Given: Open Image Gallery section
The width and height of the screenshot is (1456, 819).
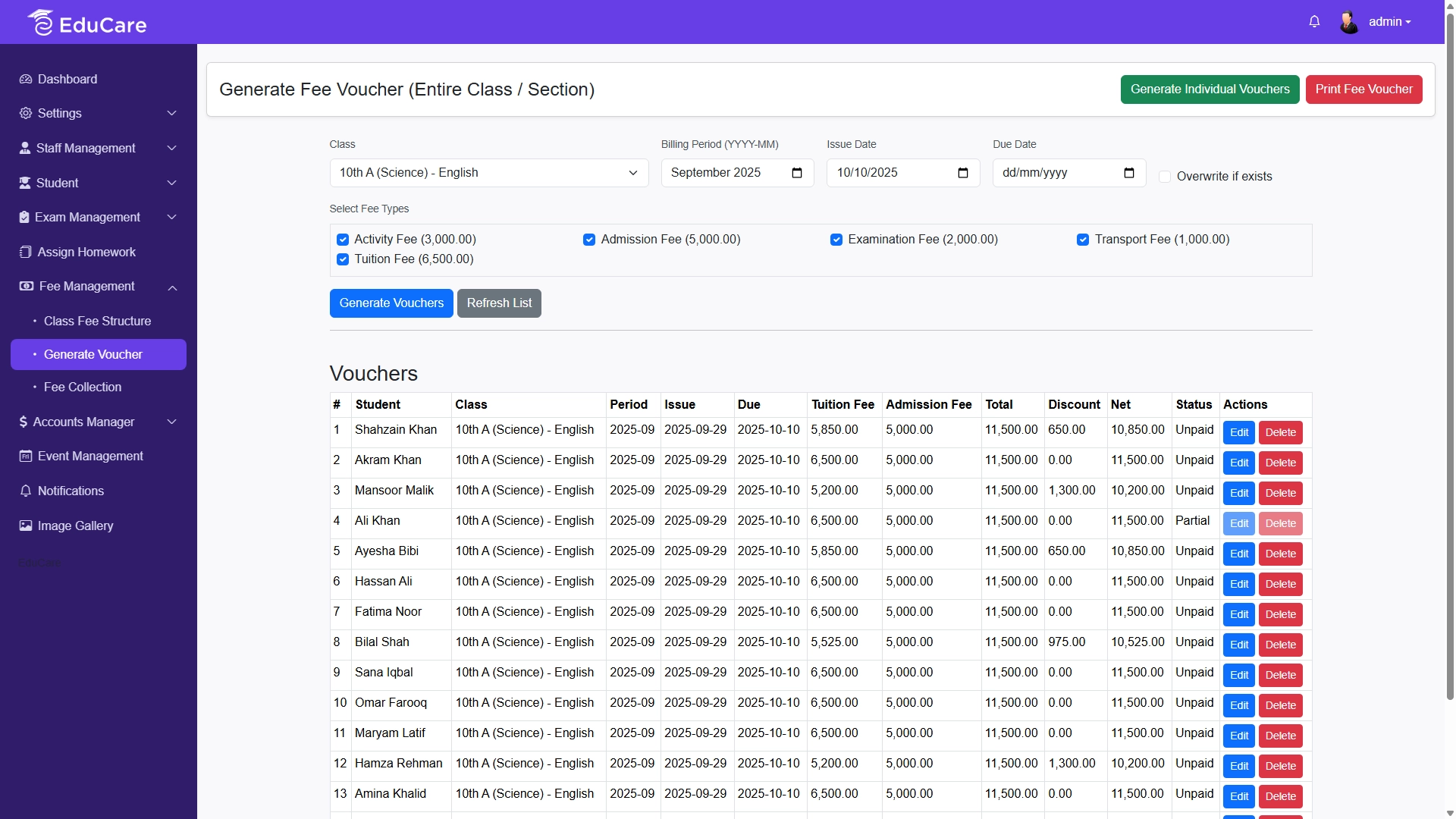Looking at the screenshot, I should pyautogui.click(x=75, y=526).
